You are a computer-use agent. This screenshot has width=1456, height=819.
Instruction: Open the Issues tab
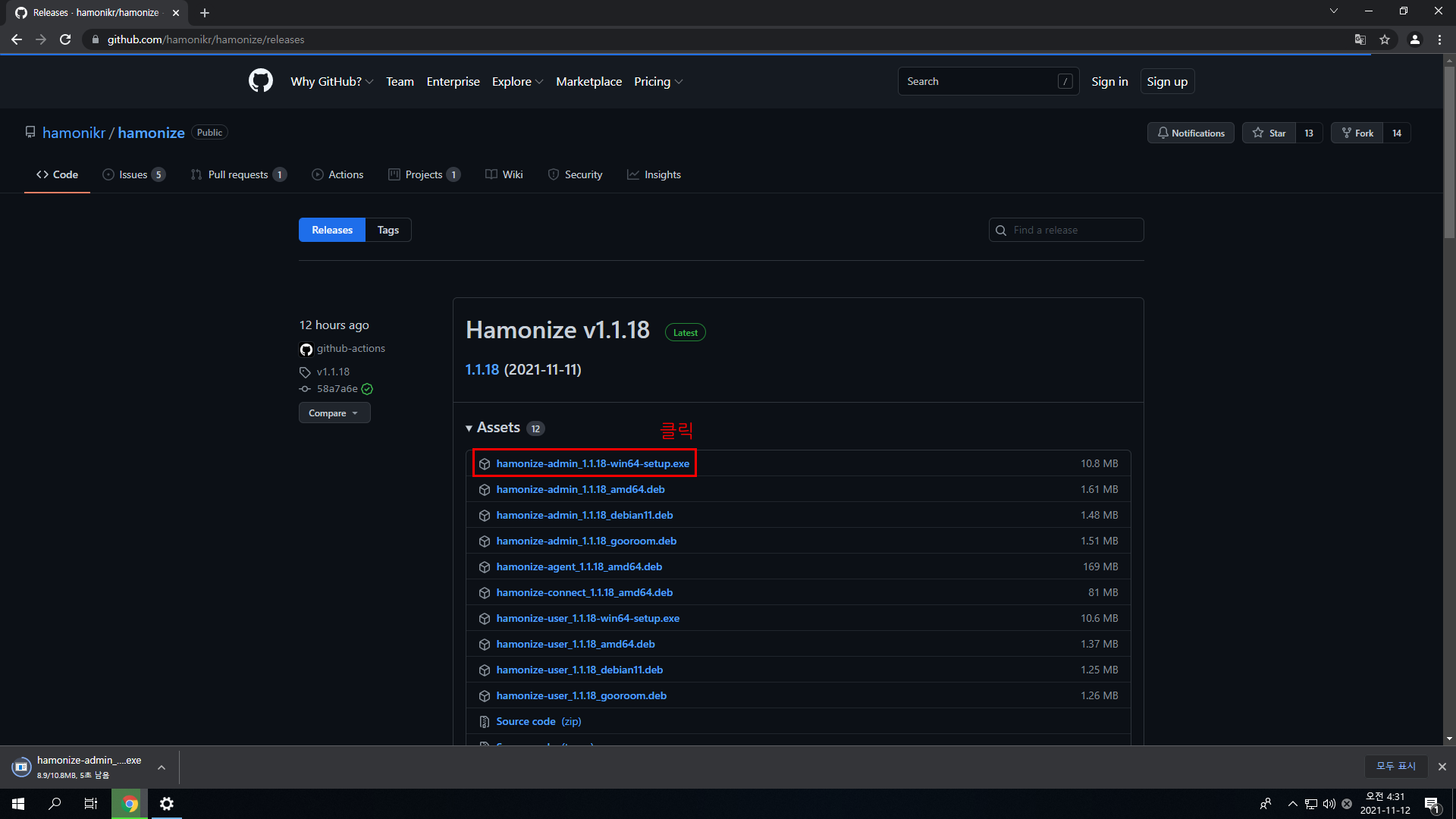coord(133,174)
